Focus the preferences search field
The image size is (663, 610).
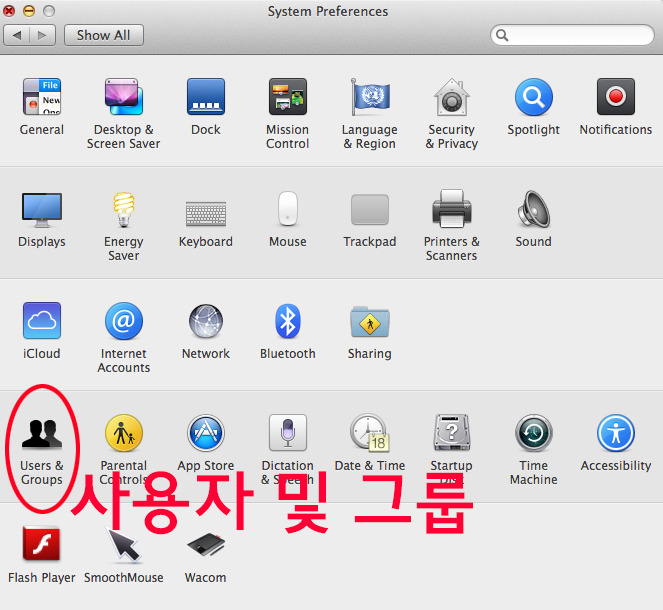click(x=572, y=35)
